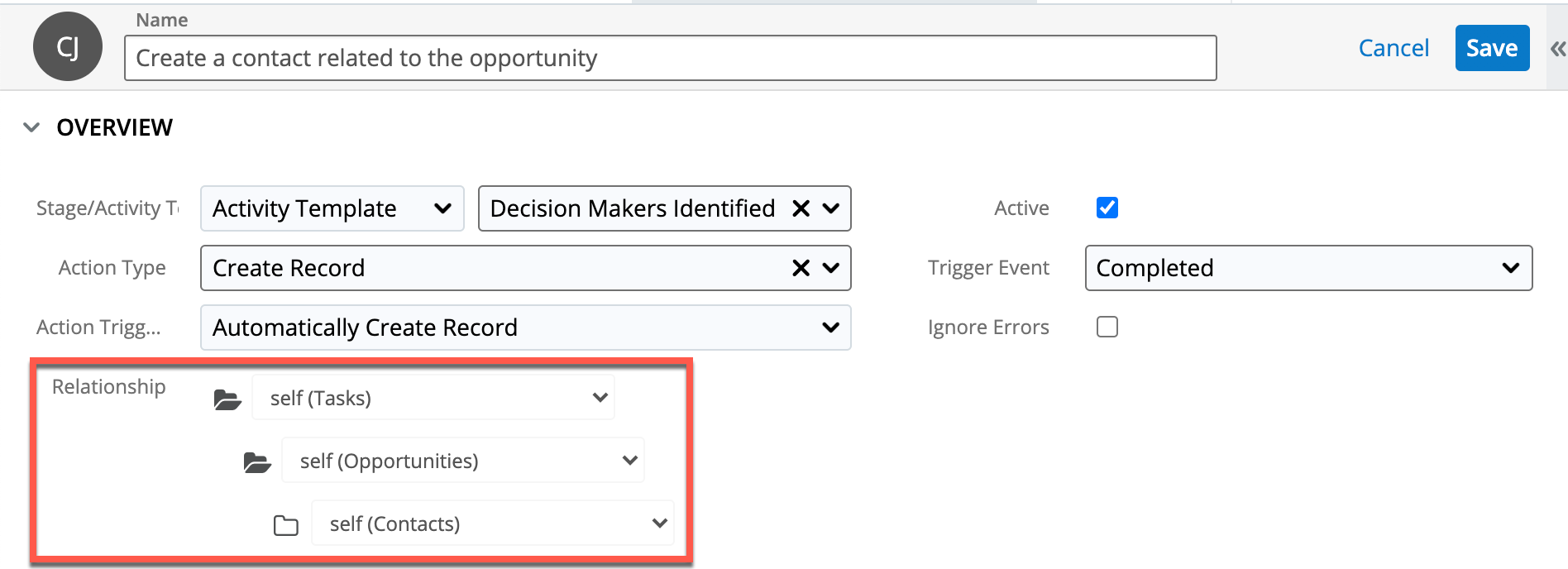
Task: Open the Decision Makers Identified dropdown arrow
Action: point(831,208)
